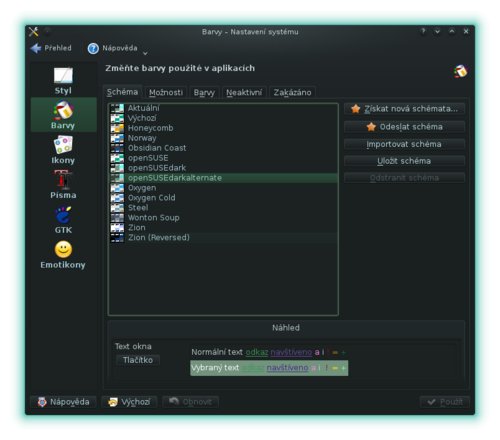Screen dimensions: 500x440
Task: Expand the Nápověda toolbar dropdown arrow
Action: (145, 53)
